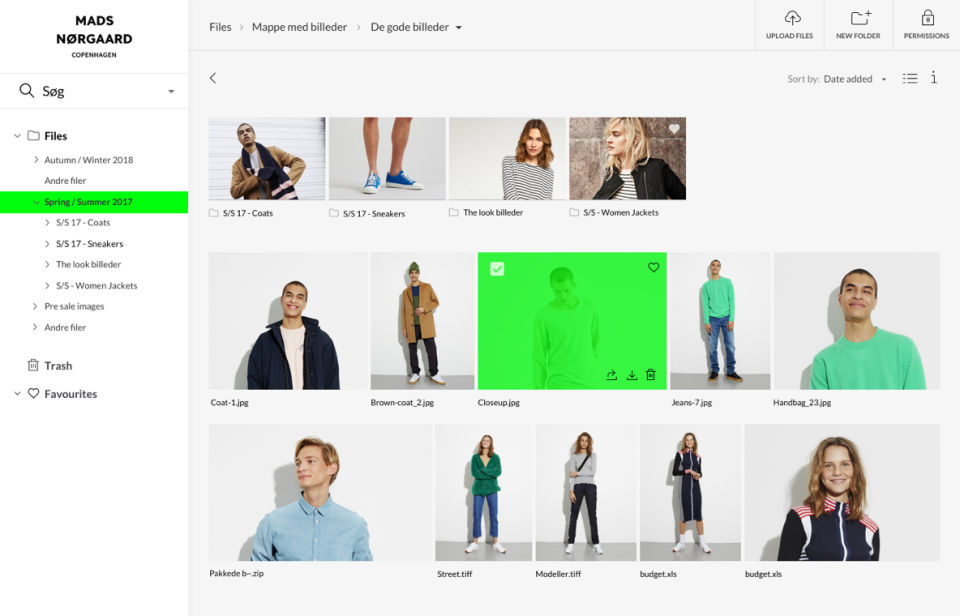Click folder icon beside S/S - Women Jackets label

(x=574, y=212)
